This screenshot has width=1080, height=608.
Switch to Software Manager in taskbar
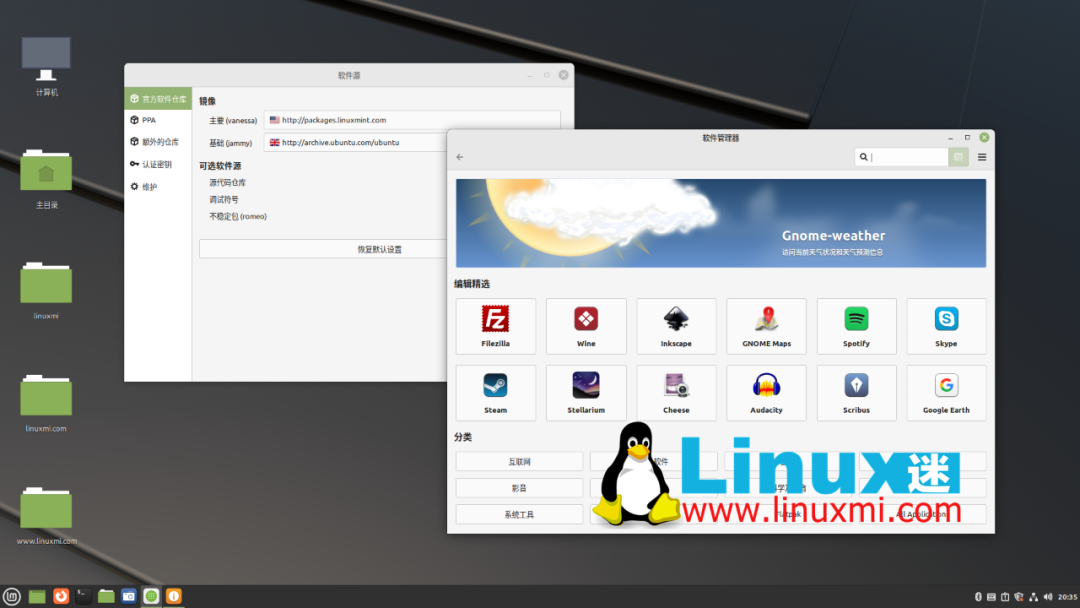coord(152,596)
